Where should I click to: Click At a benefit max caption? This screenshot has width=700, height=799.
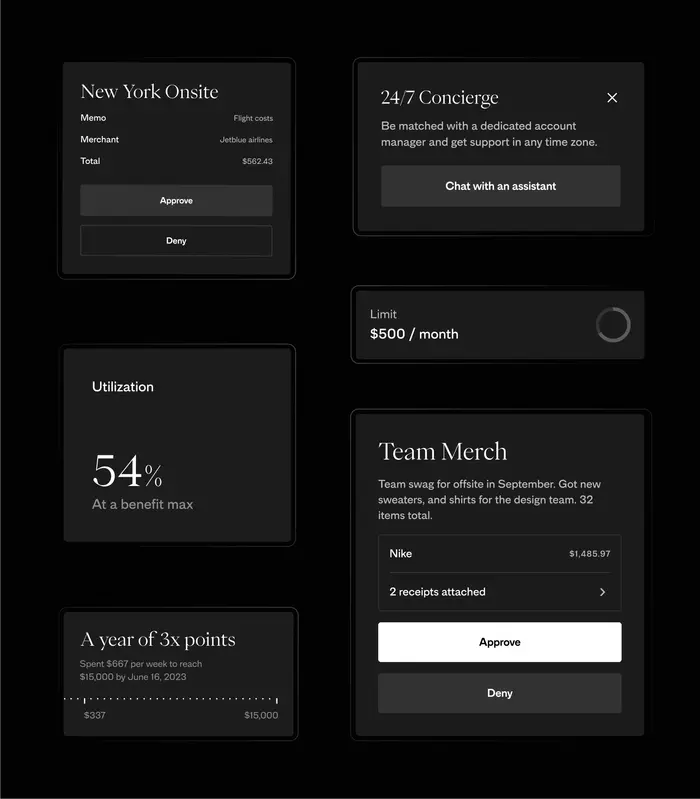tap(143, 504)
